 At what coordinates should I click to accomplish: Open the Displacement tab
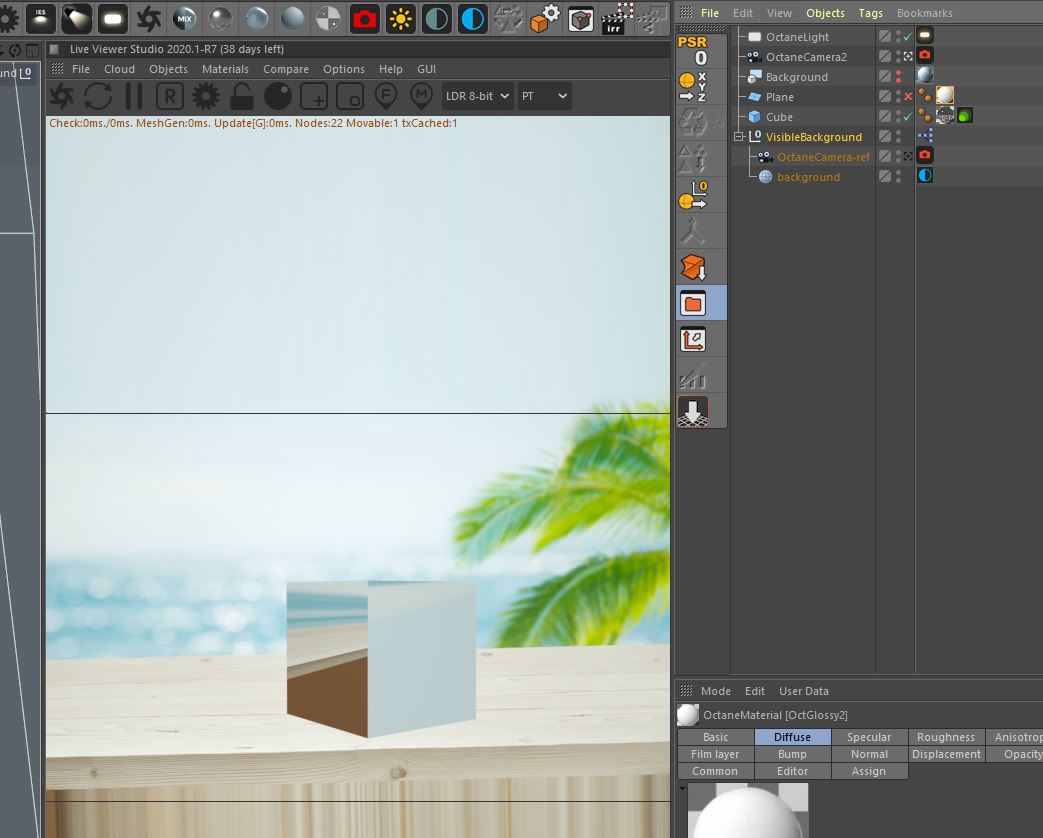click(x=945, y=754)
